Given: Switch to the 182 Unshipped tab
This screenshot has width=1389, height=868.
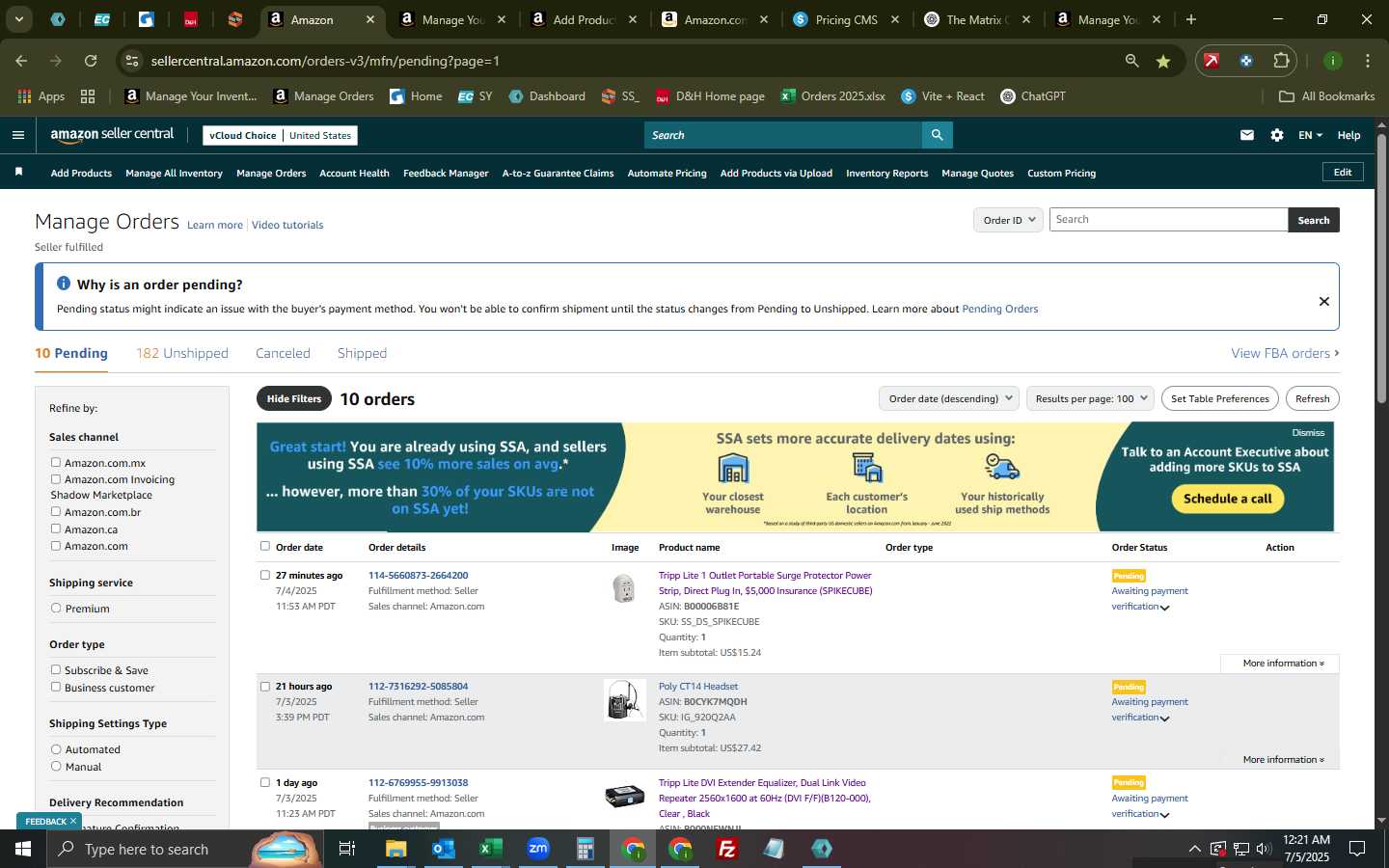Looking at the screenshot, I should click(182, 353).
